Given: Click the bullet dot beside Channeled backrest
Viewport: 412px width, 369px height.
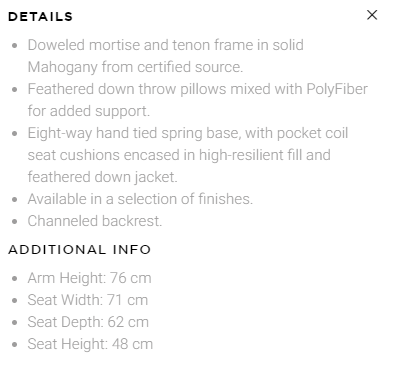Looking at the screenshot, I should 14,222.
